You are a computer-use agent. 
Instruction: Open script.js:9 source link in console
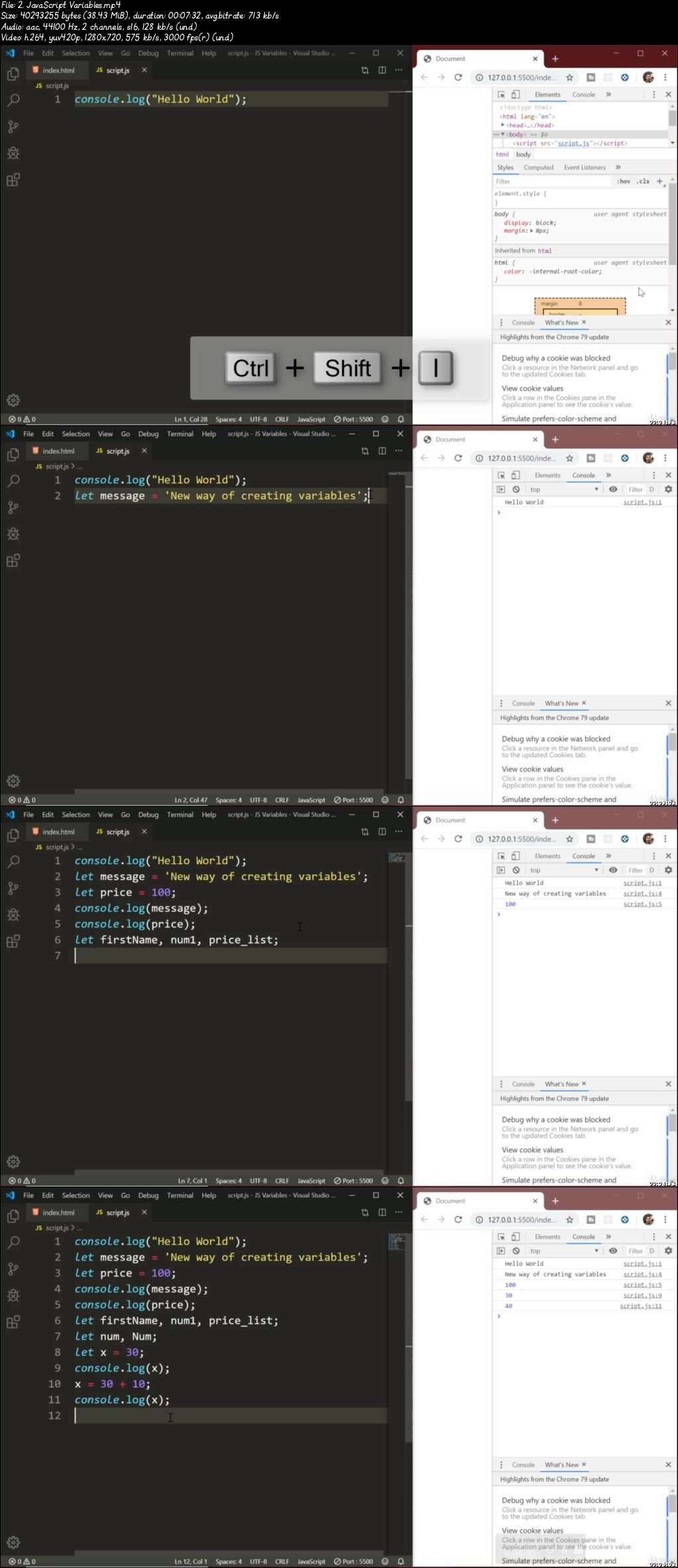642,1295
